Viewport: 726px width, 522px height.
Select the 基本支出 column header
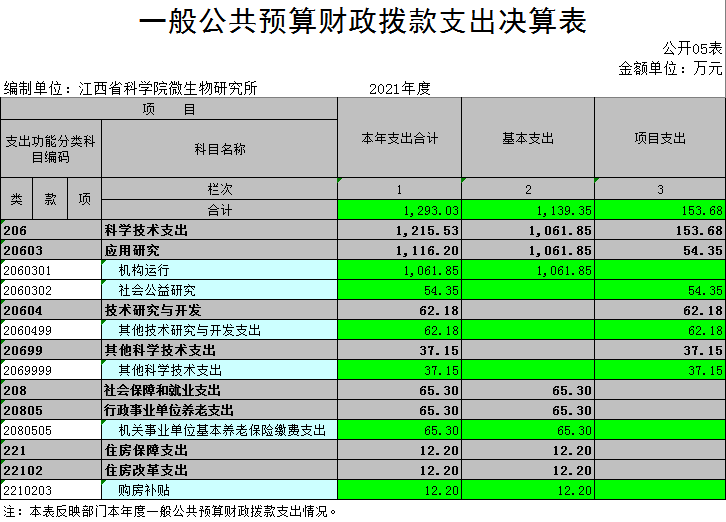point(528,138)
